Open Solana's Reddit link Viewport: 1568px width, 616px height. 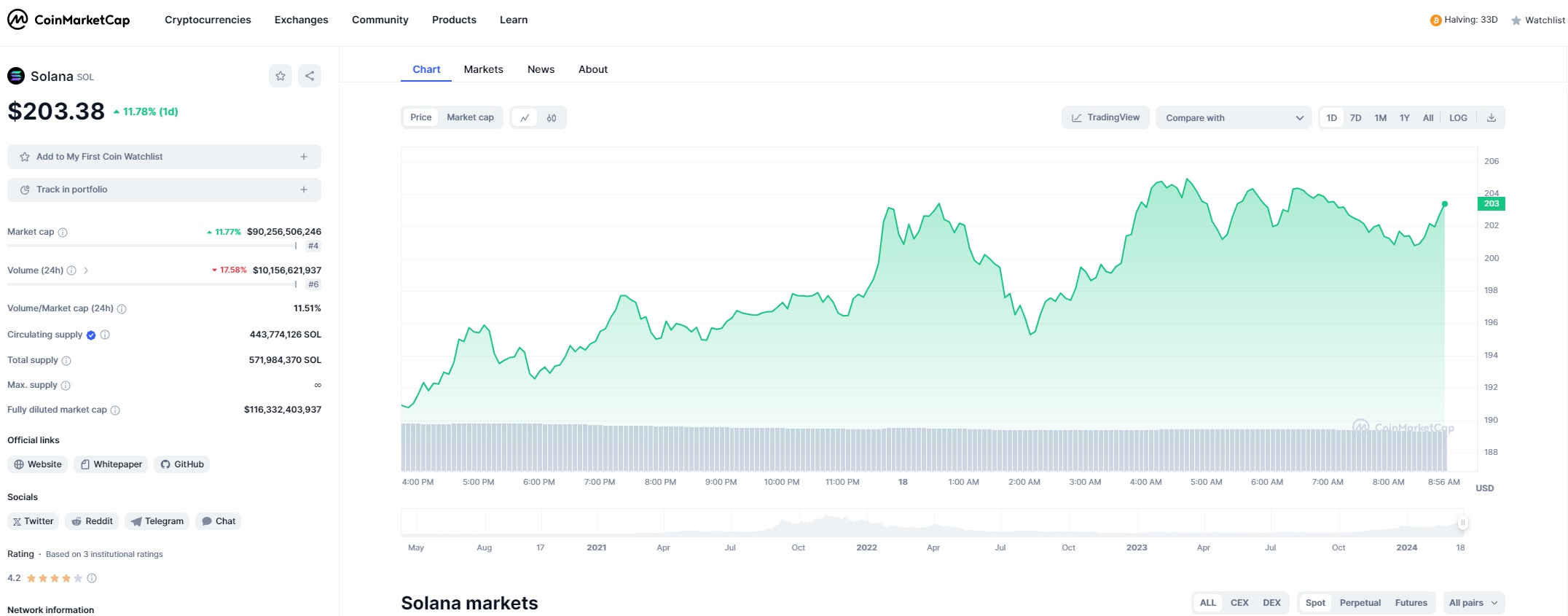click(93, 521)
